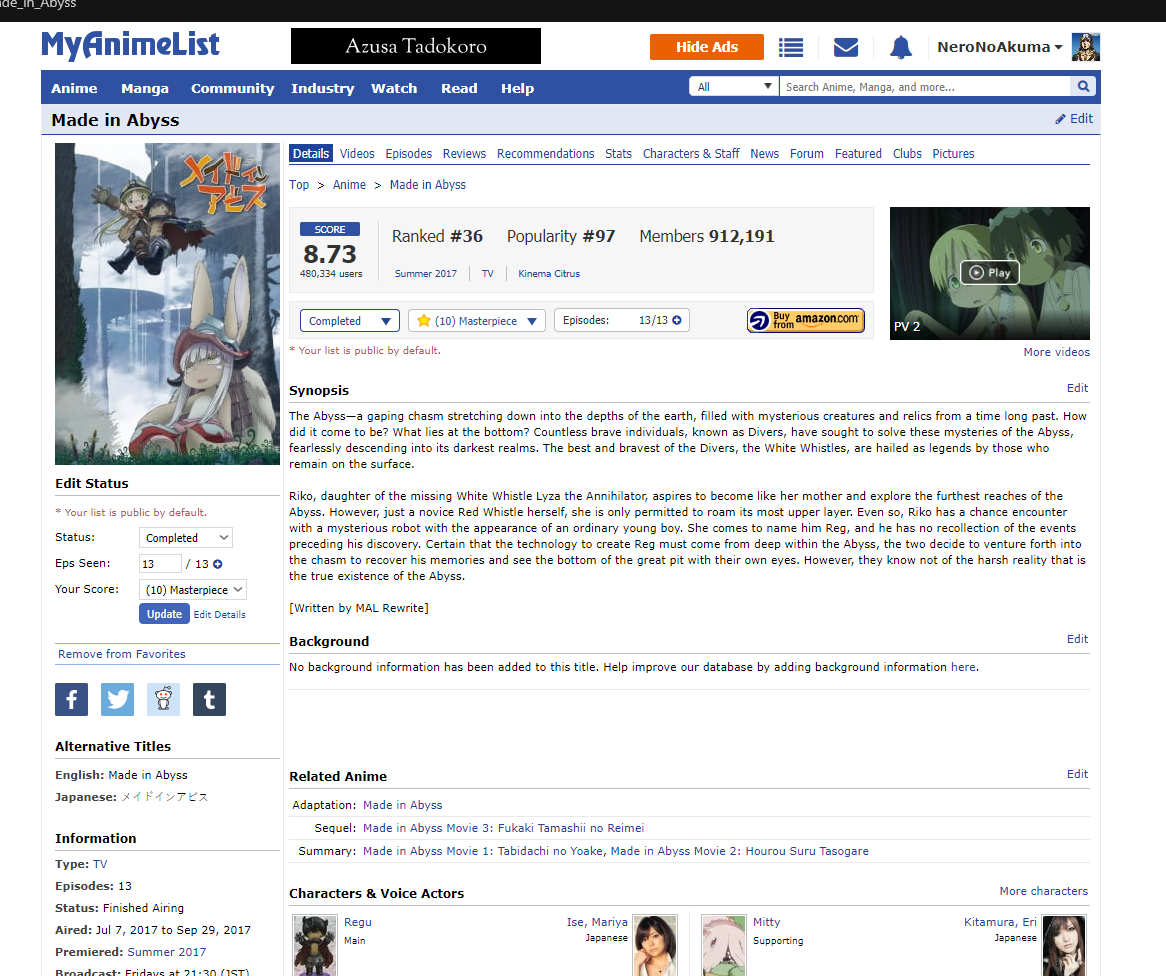Viewport: 1166px width, 976px height.
Task: Play the PV 2 video
Action: (989, 273)
